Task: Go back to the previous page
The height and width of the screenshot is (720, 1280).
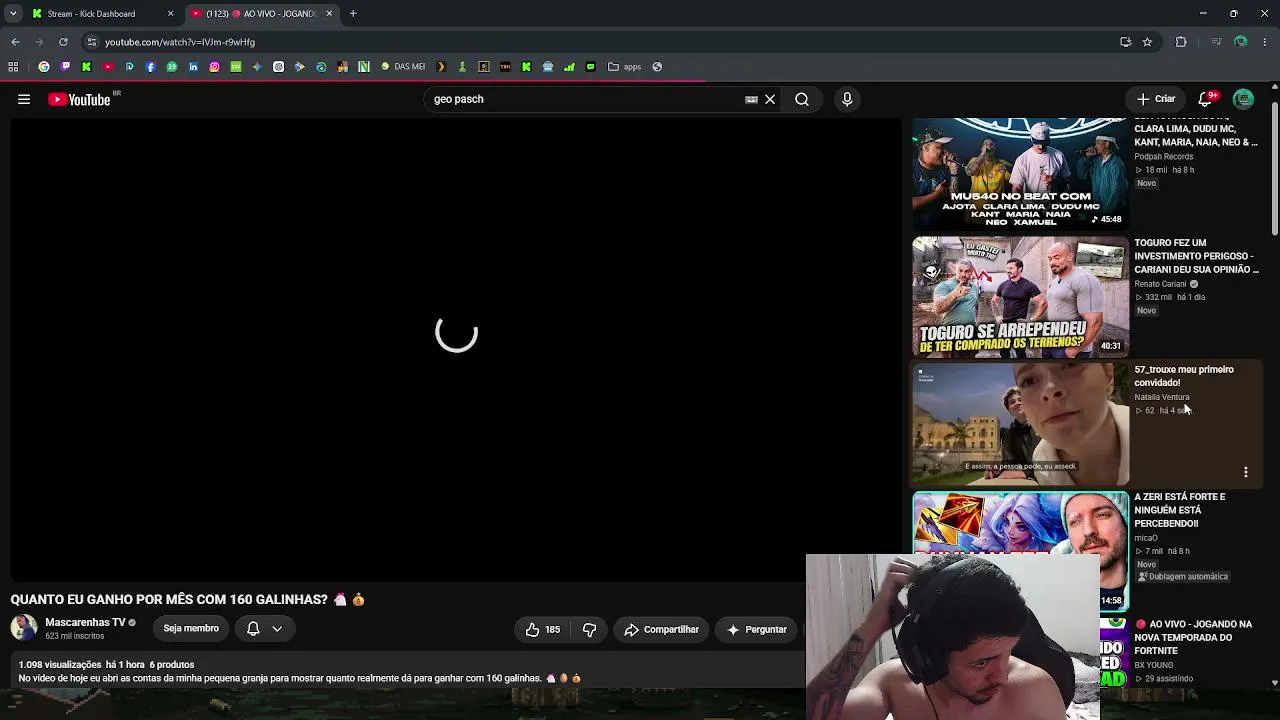Action: (15, 42)
